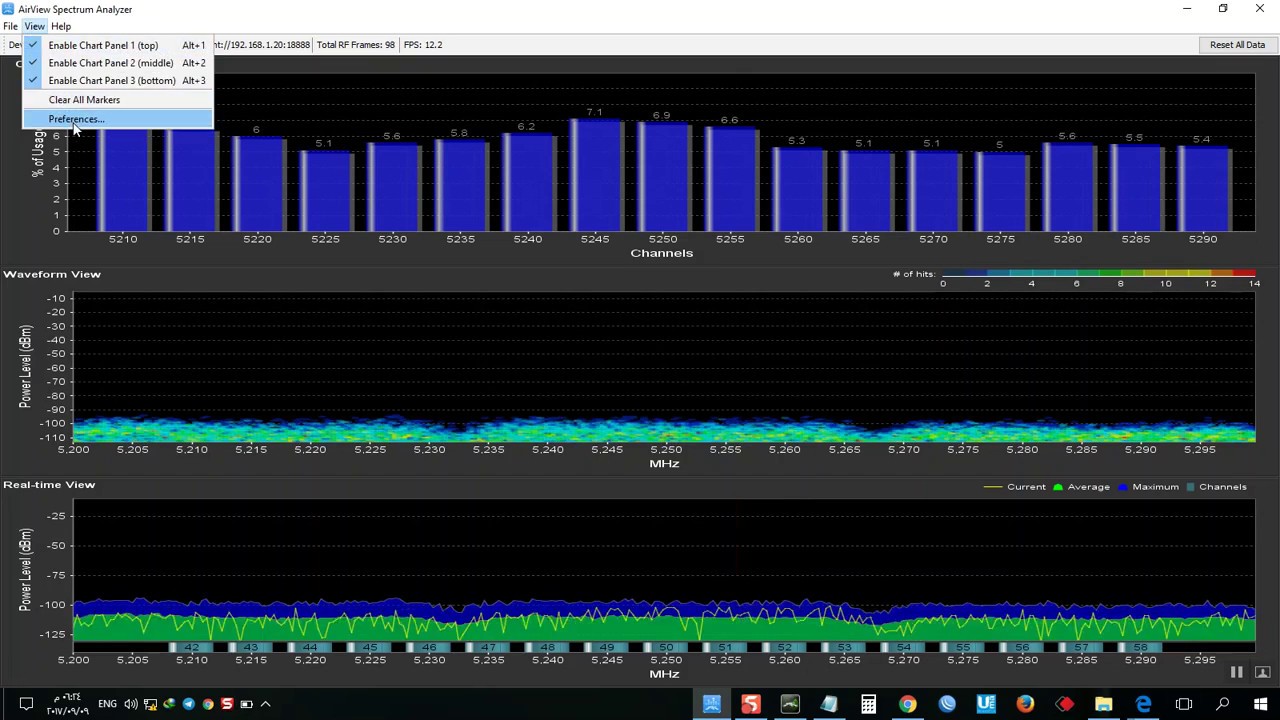This screenshot has width=1280, height=720.
Task: Select the 5245 channel usage bar
Action: (595, 175)
